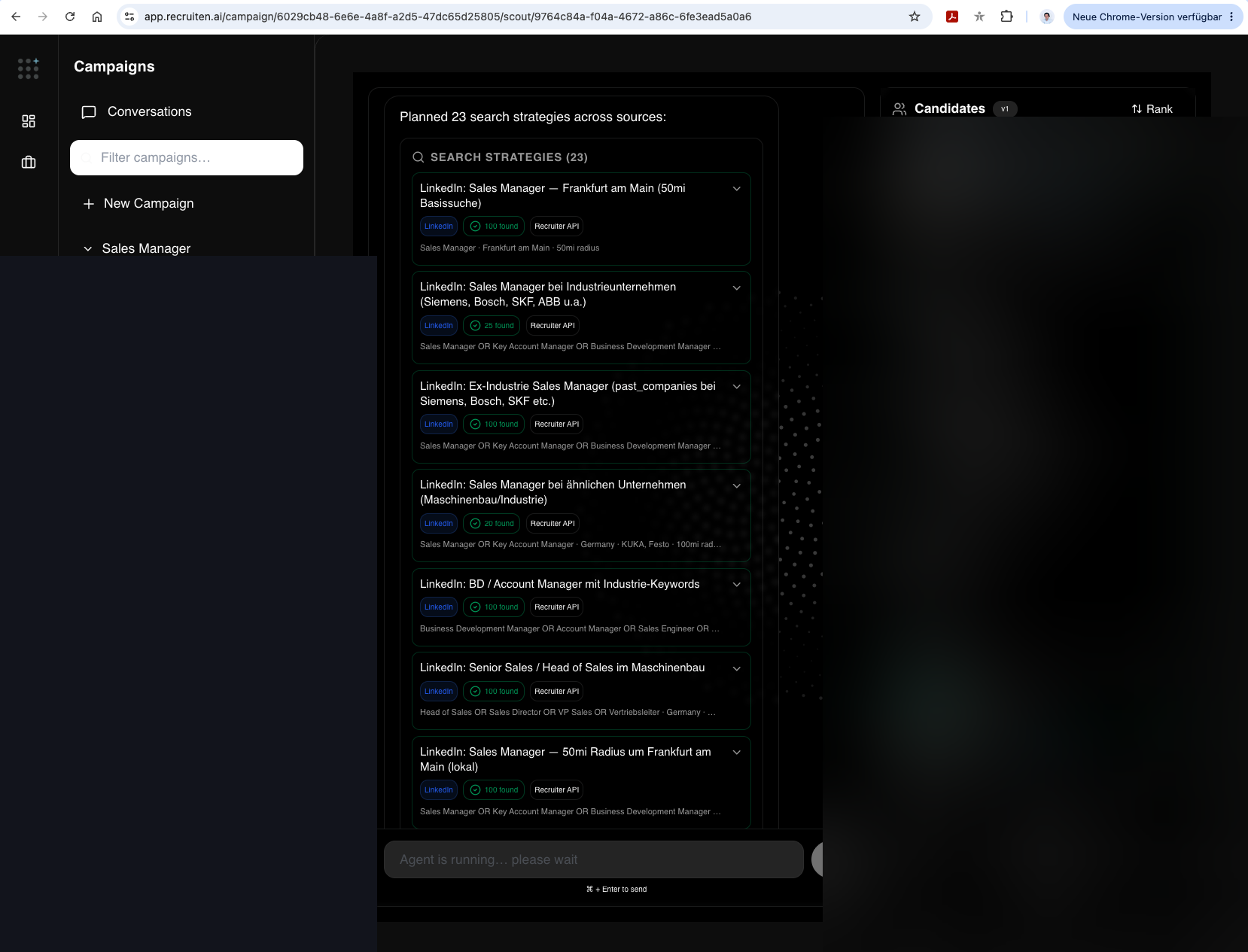
Task: Open the briefcase jobs icon in sidebar
Action: [x=29, y=162]
